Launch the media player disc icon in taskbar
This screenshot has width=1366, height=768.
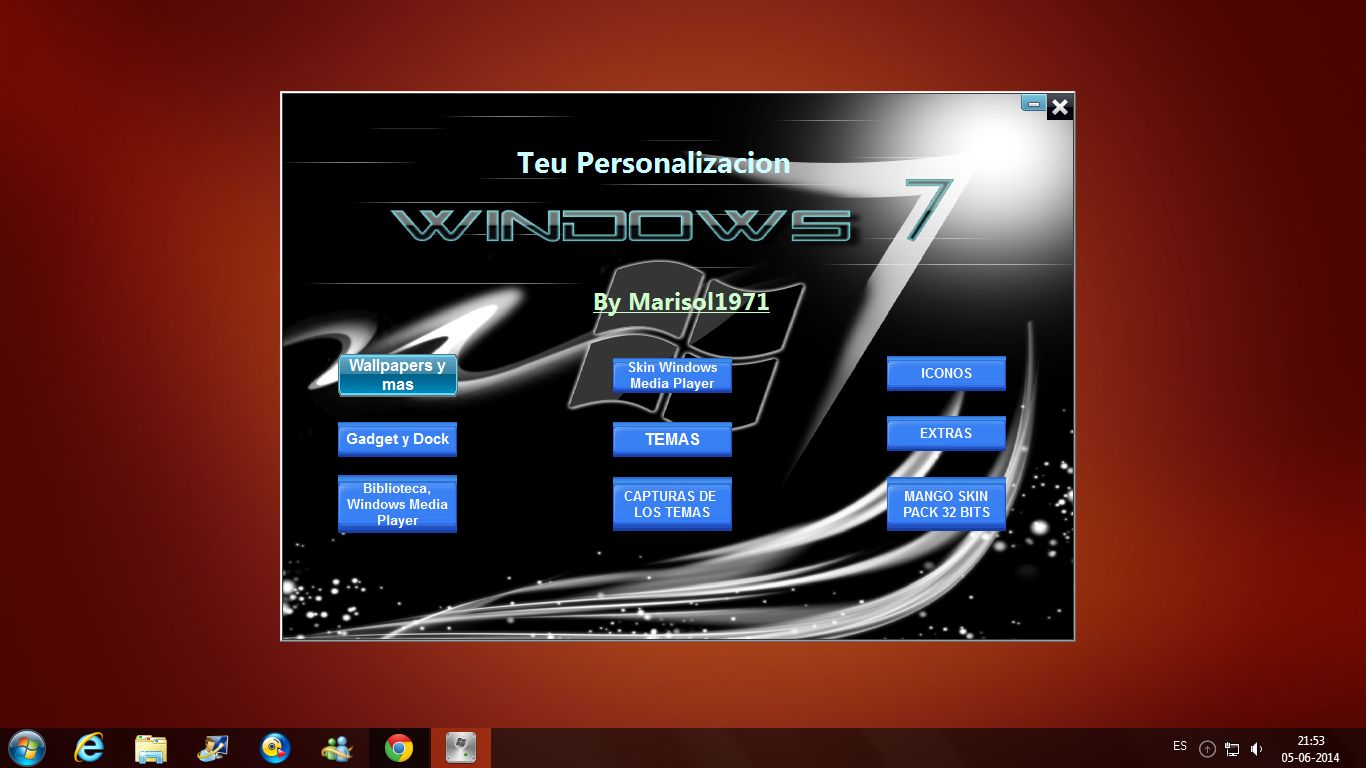274,748
